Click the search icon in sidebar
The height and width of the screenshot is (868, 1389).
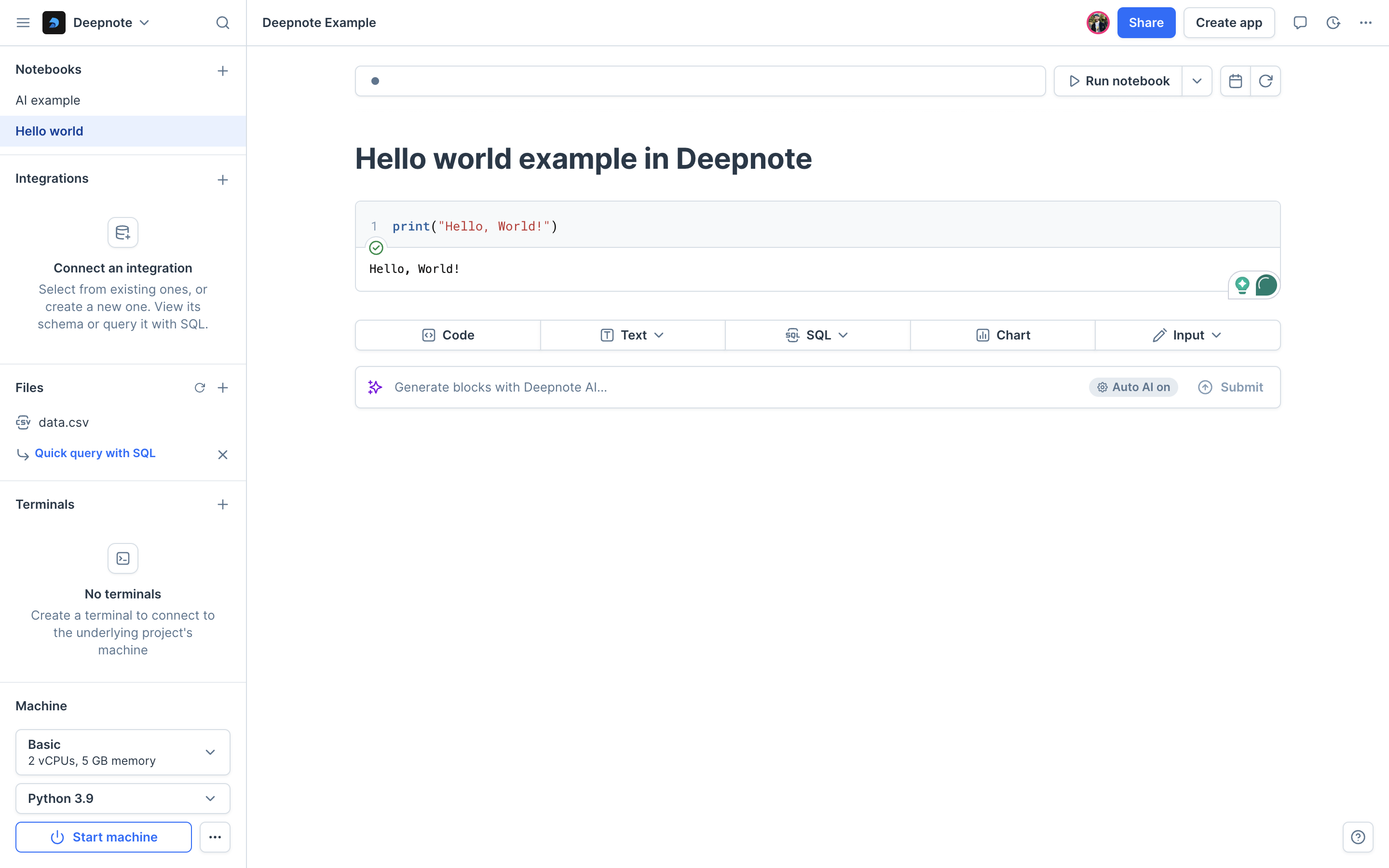coord(221,22)
